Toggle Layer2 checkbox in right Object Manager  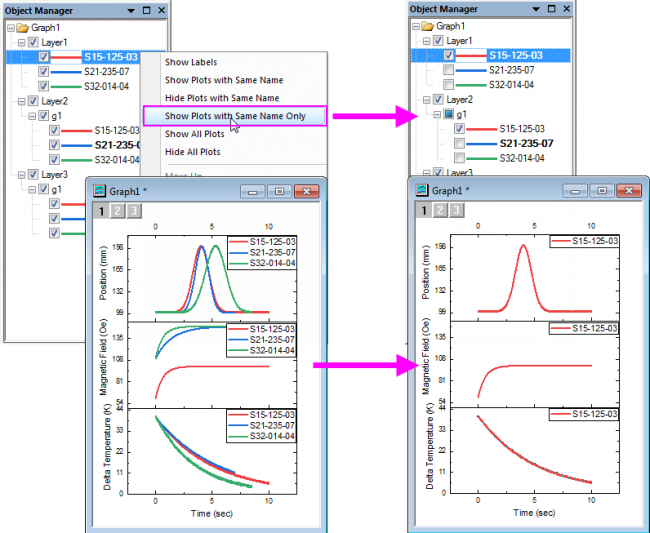pyautogui.click(x=436, y=100)
